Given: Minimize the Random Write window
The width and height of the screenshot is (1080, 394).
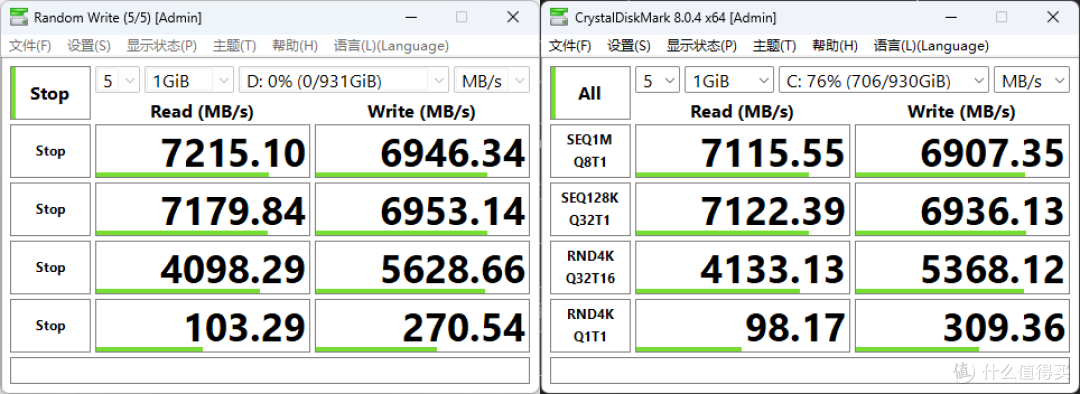Looking at the screenshot, I should click(411, 17).
